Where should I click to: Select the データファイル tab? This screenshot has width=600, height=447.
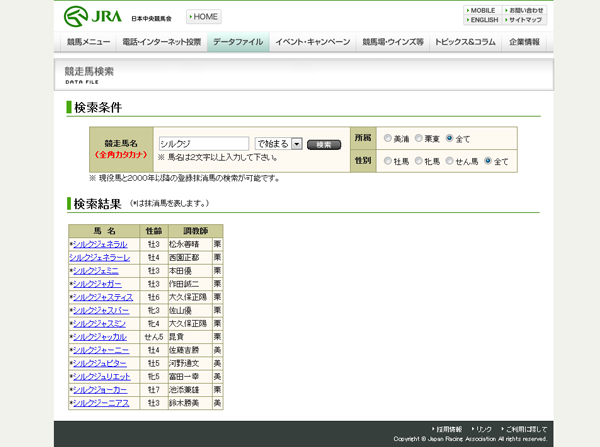[238, 42]
